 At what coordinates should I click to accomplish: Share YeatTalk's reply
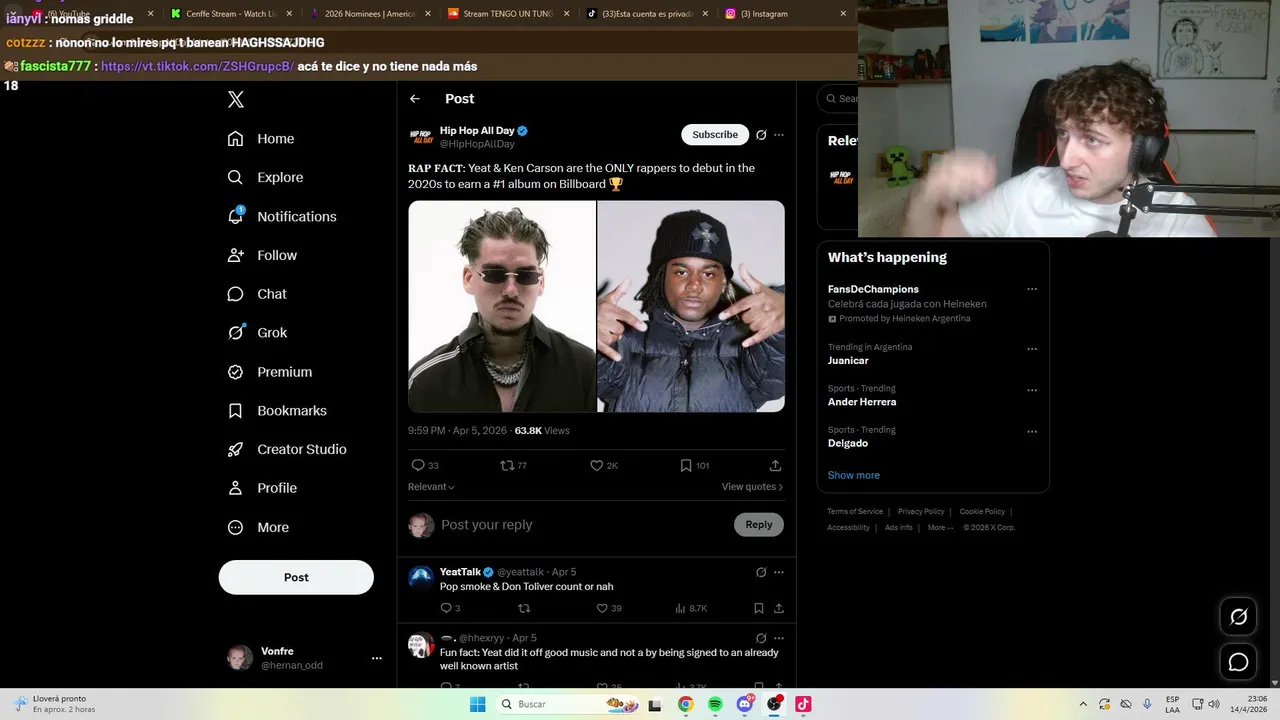click(x=779, y=608)
